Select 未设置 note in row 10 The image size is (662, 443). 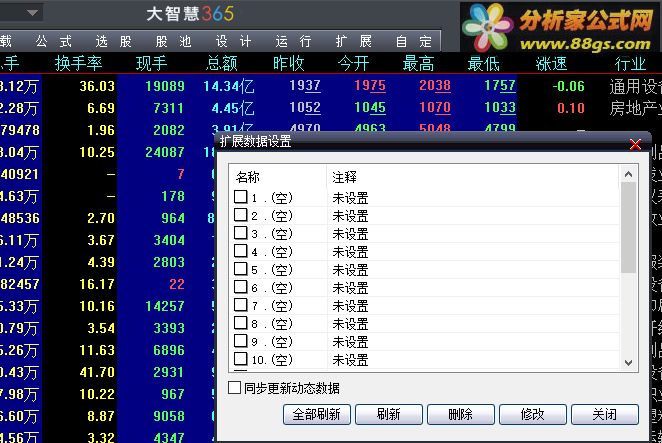pos(350,360)
